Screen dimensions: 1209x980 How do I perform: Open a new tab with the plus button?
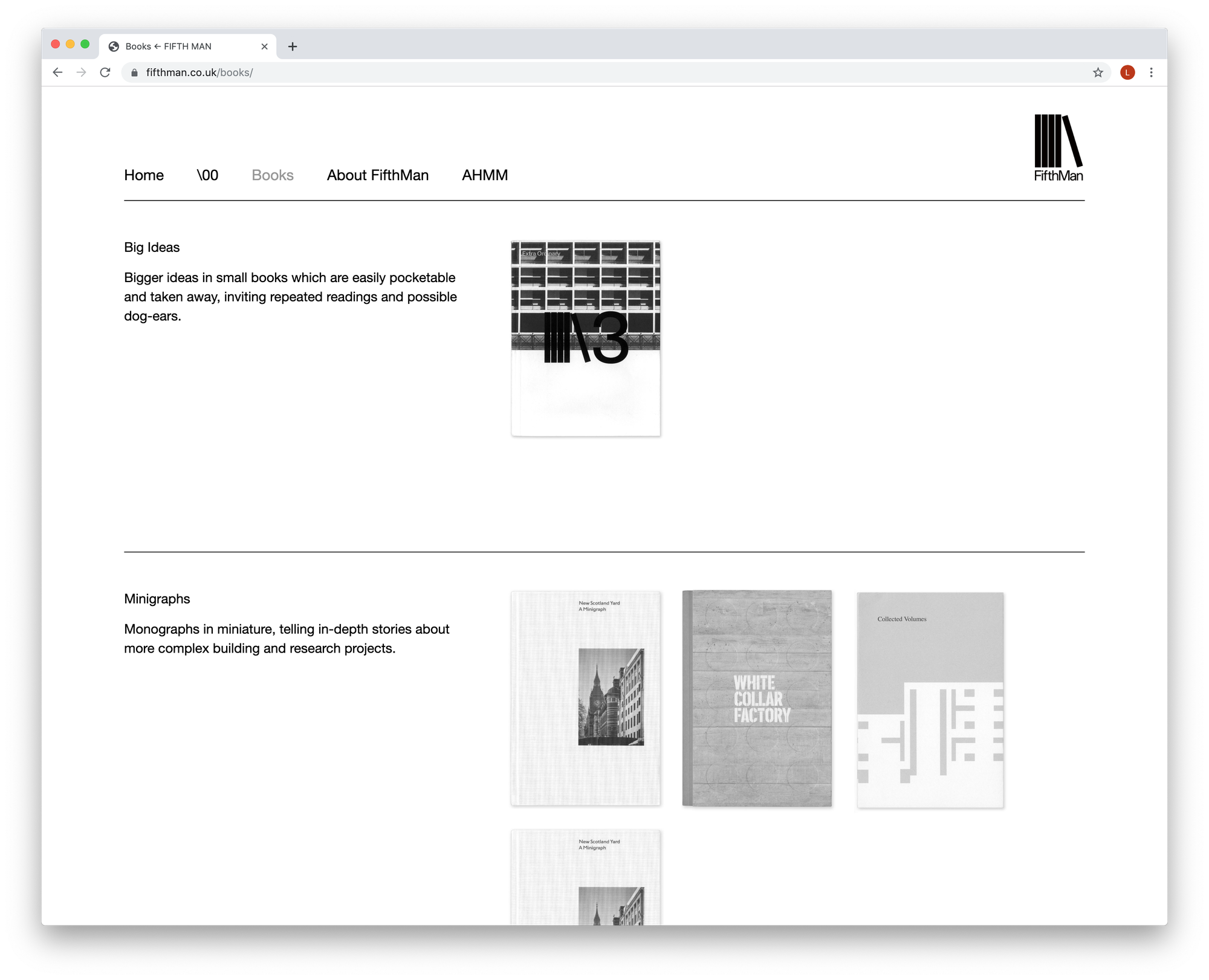293,47
